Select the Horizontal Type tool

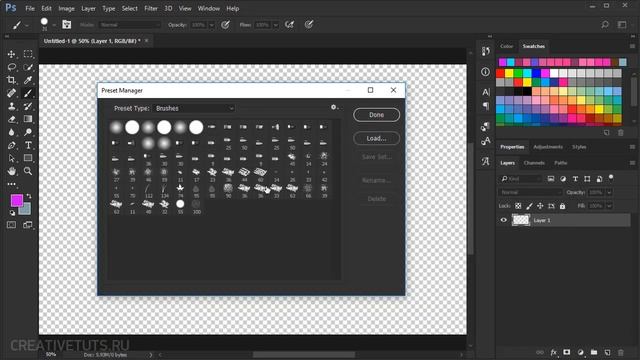(x=28, y=145)
